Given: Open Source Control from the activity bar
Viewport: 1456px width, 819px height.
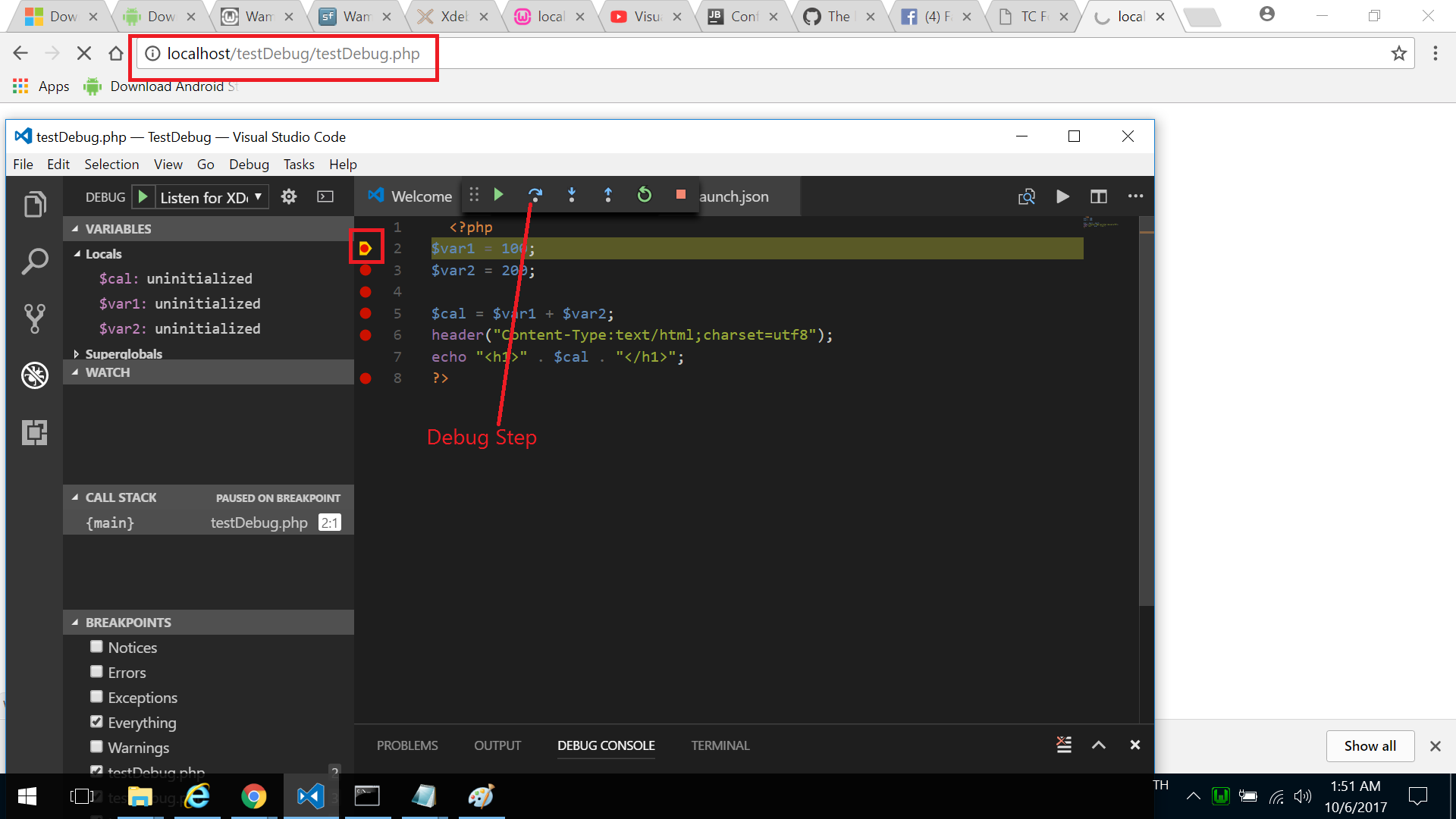Looking at the screenshot, I should [34, 318].
